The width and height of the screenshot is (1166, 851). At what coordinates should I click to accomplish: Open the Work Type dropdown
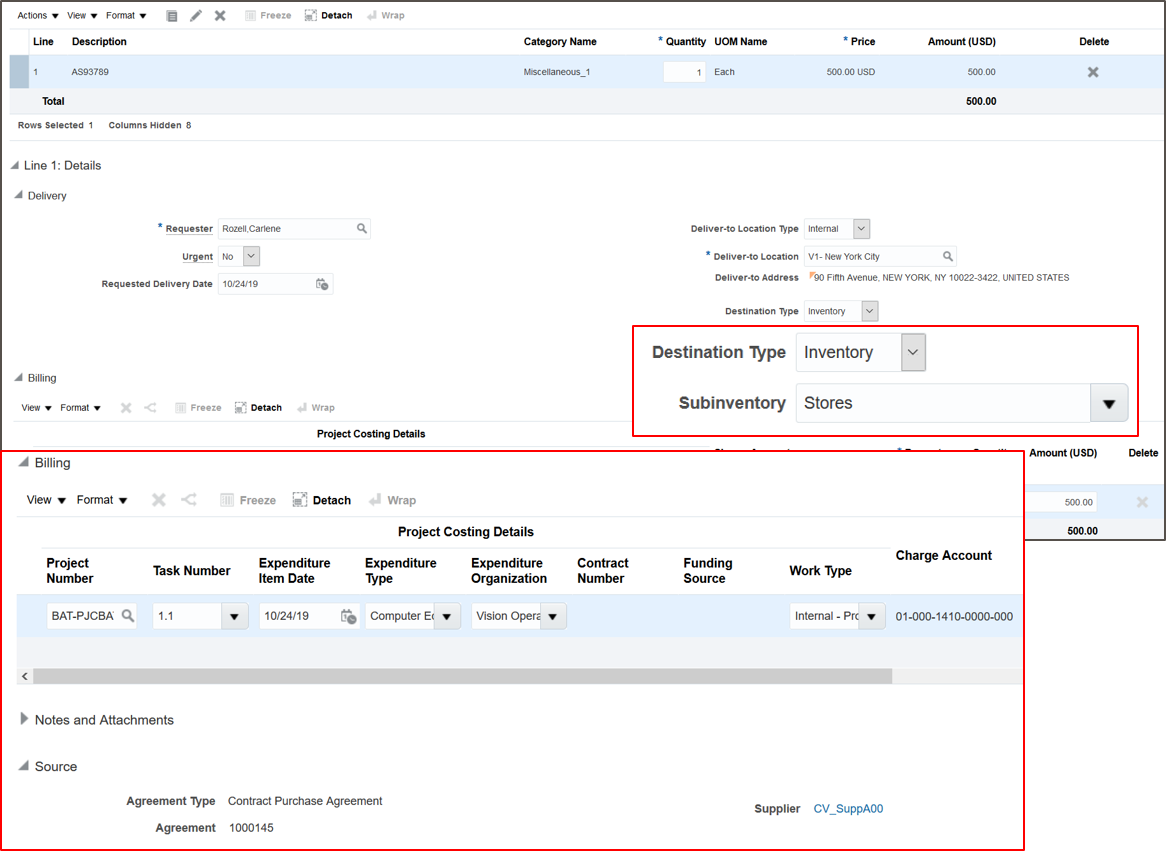point(872,616)
